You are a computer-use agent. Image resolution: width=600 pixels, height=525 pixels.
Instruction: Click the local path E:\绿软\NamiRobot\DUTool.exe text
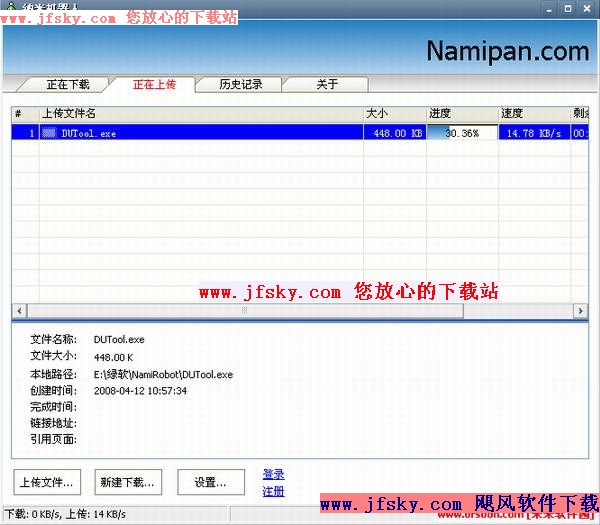tap(163, 374)
